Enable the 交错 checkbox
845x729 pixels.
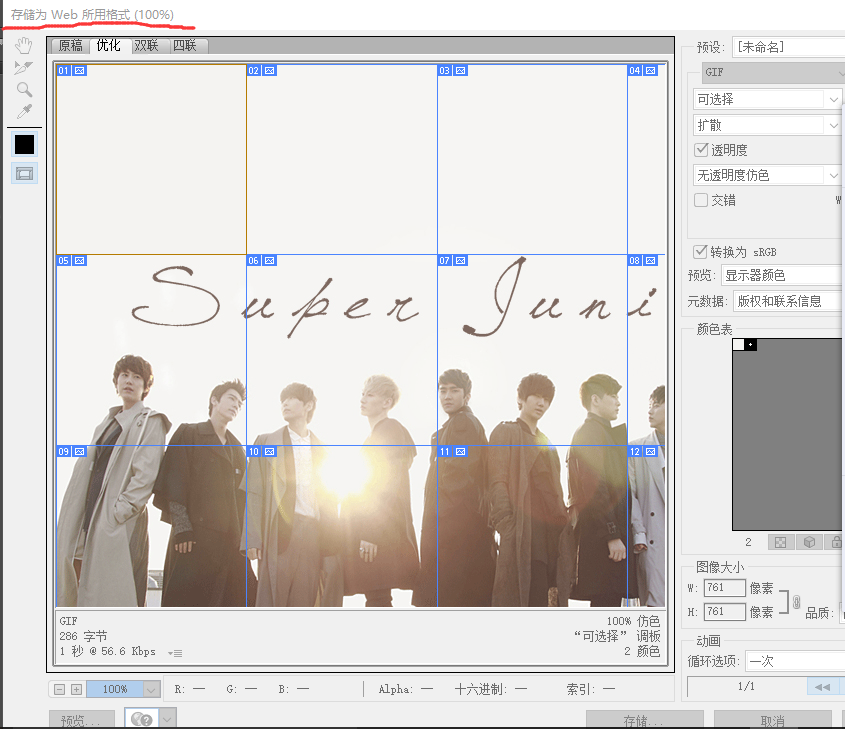(701, 200)
